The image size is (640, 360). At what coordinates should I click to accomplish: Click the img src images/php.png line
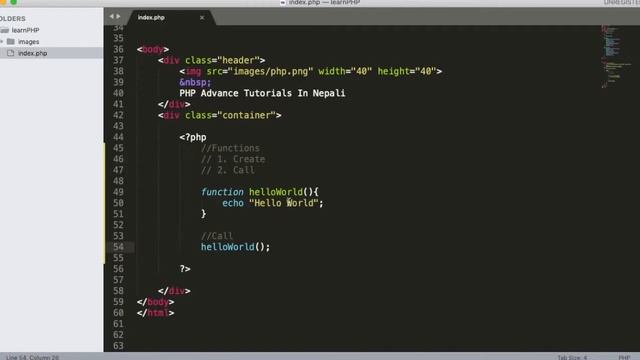pyautogui.click(x=310, y=71)
